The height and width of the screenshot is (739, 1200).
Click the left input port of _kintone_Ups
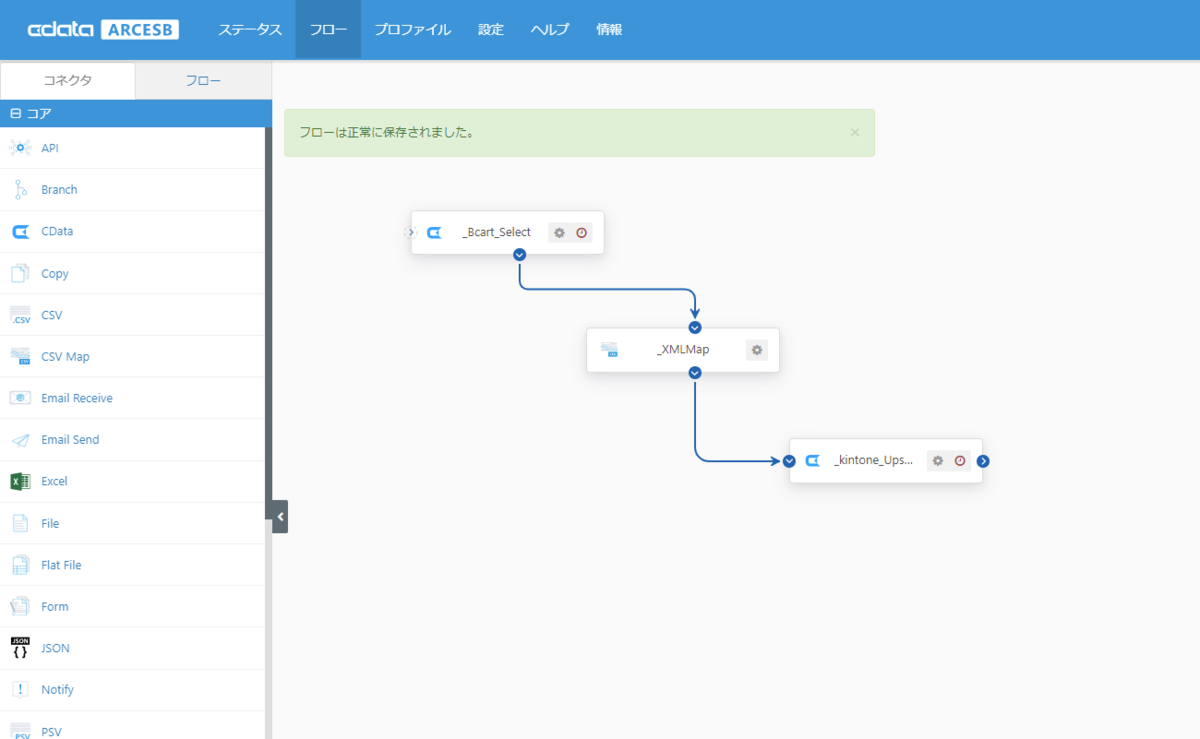coord(789,461)
